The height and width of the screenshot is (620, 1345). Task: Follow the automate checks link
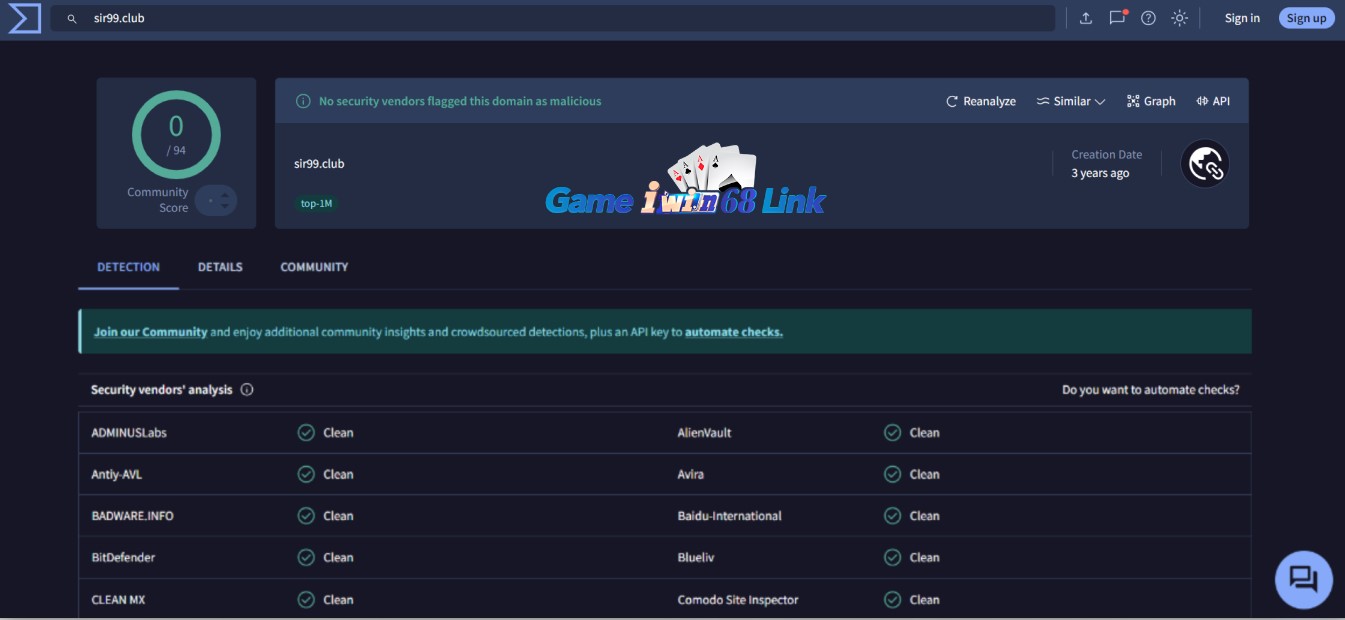[733, 332]
